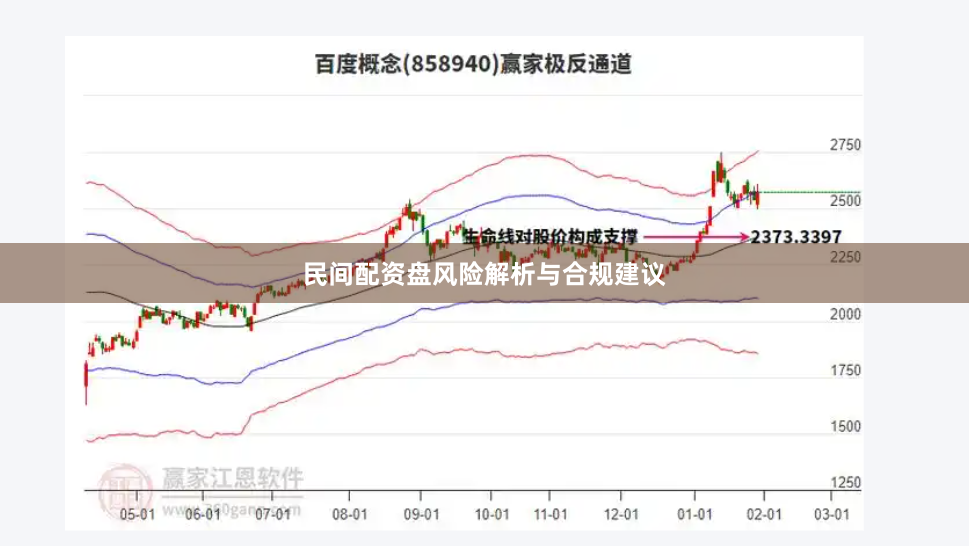The image size is (969, 546).
Task: Click the x-axis date 02-01
Action: tap(764, 514)
